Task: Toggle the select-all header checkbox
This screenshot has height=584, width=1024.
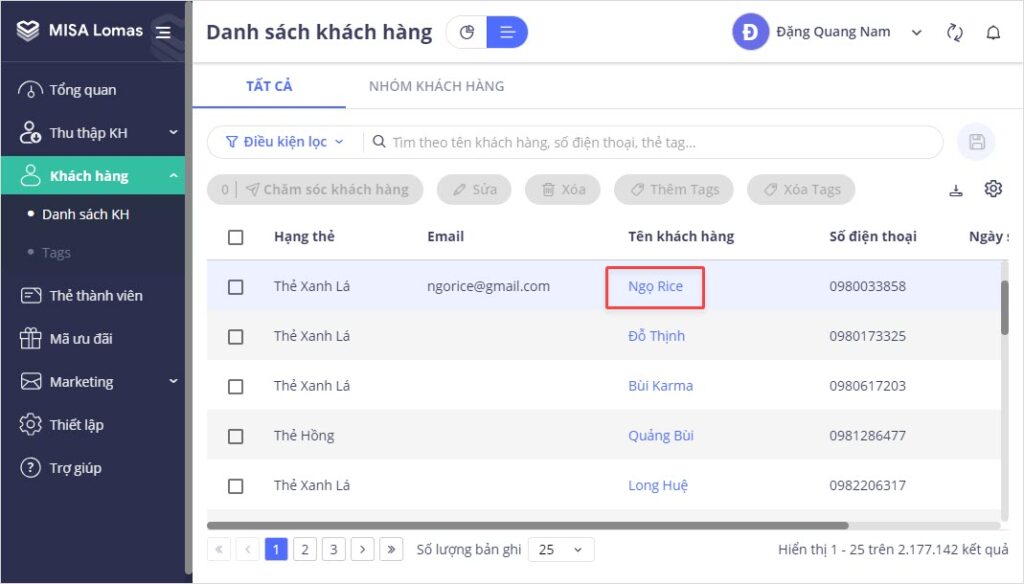Action: pos(236,237)
